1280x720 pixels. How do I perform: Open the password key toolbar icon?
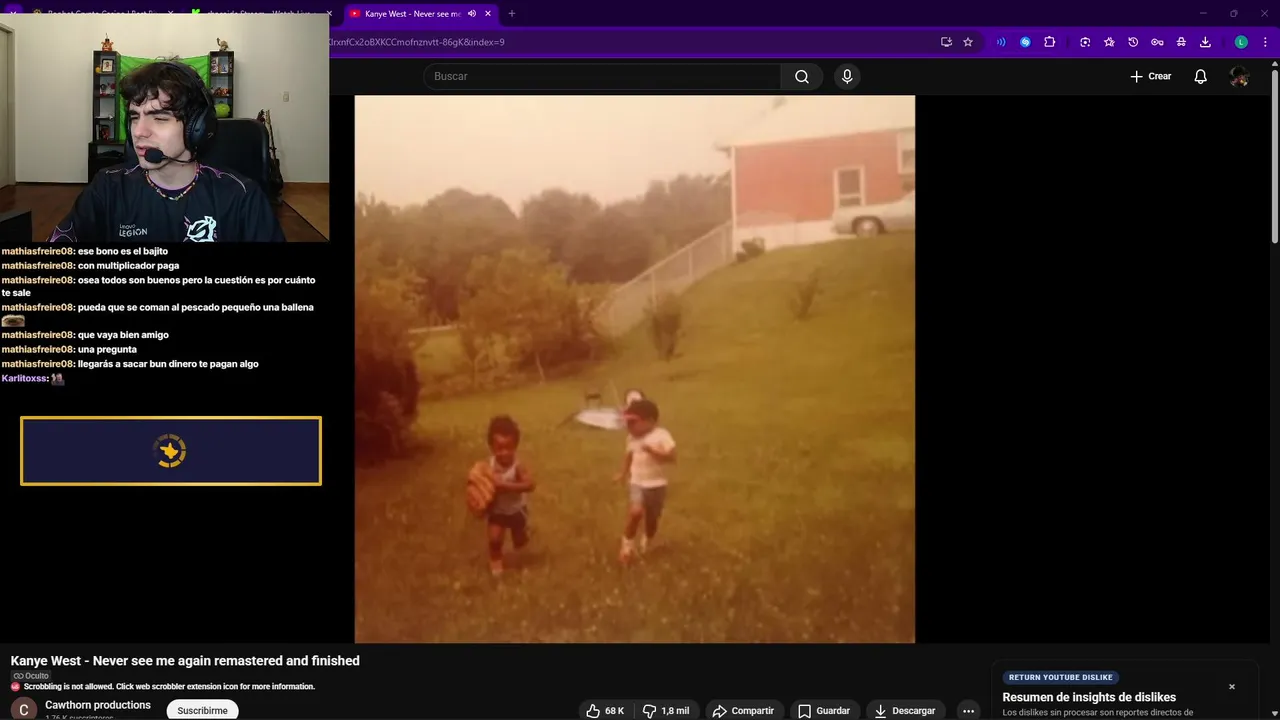click(x=1157, y=42)
